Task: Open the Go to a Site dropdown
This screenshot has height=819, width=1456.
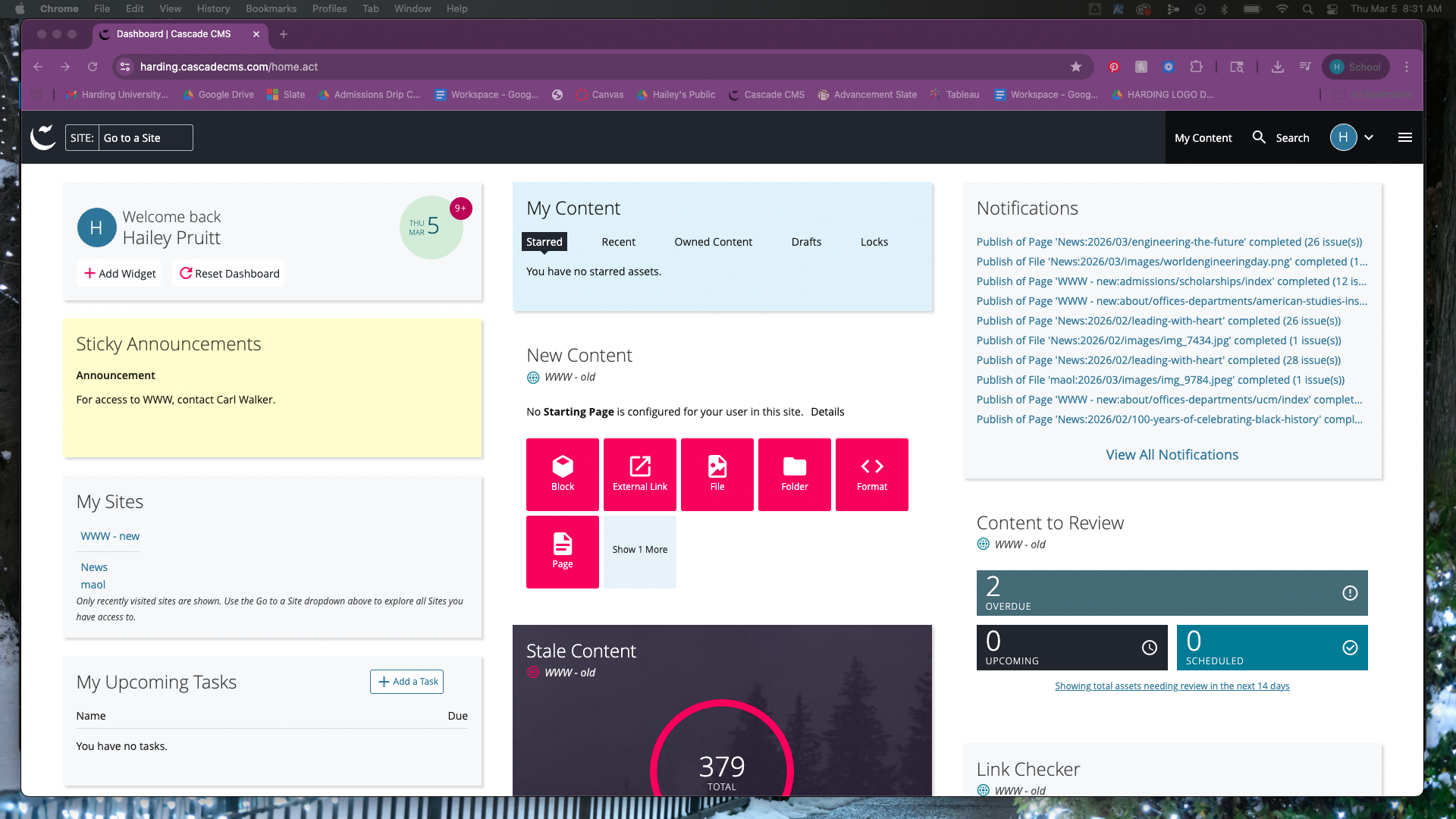Action: tap(145, 137)
